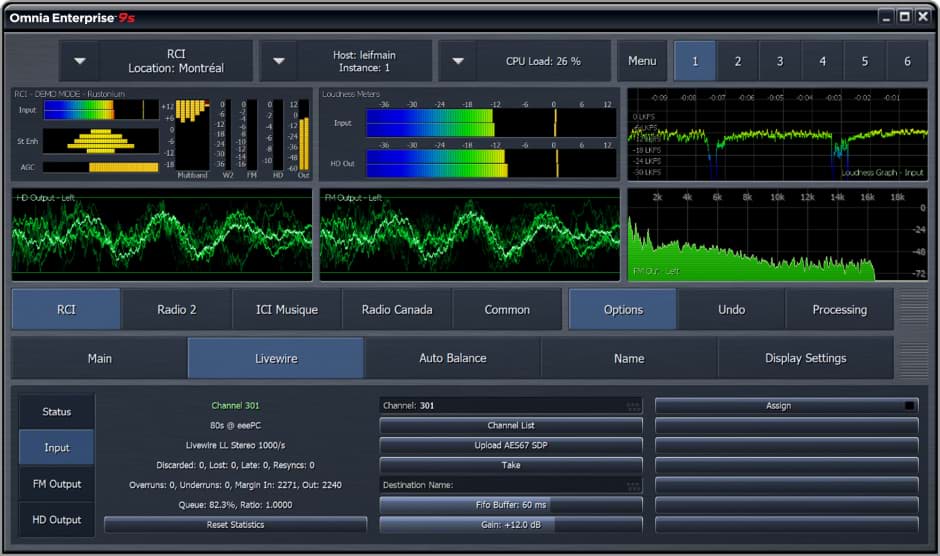Select preset slot 3
Image resolution: width=940 pixels, height=556 pixels.
780,61
